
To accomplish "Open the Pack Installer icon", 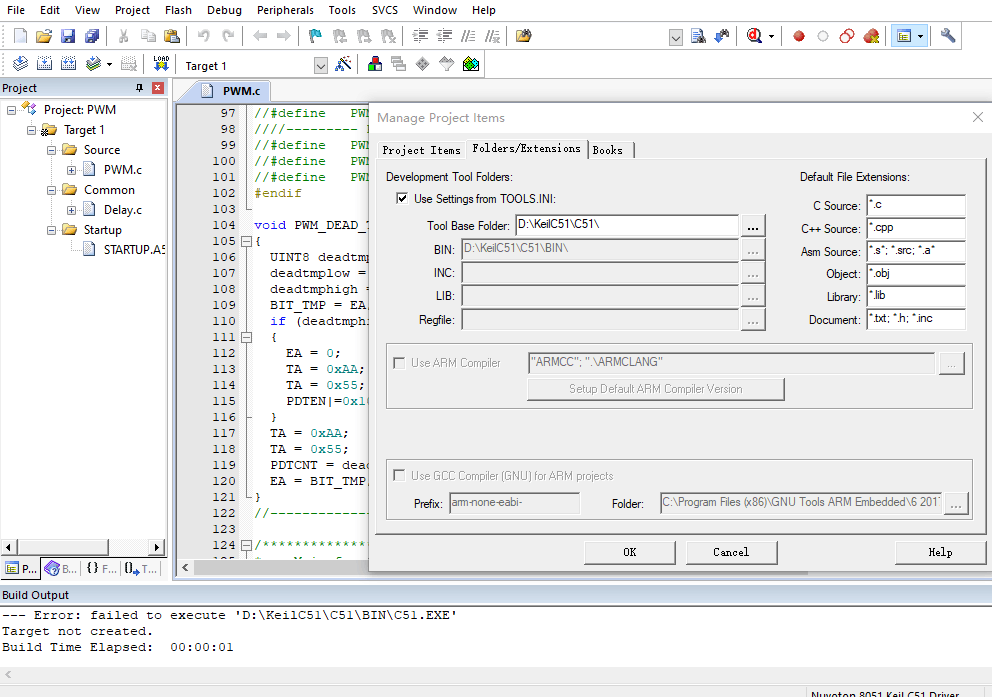I will pyautogui.click(x=471, y=64).
